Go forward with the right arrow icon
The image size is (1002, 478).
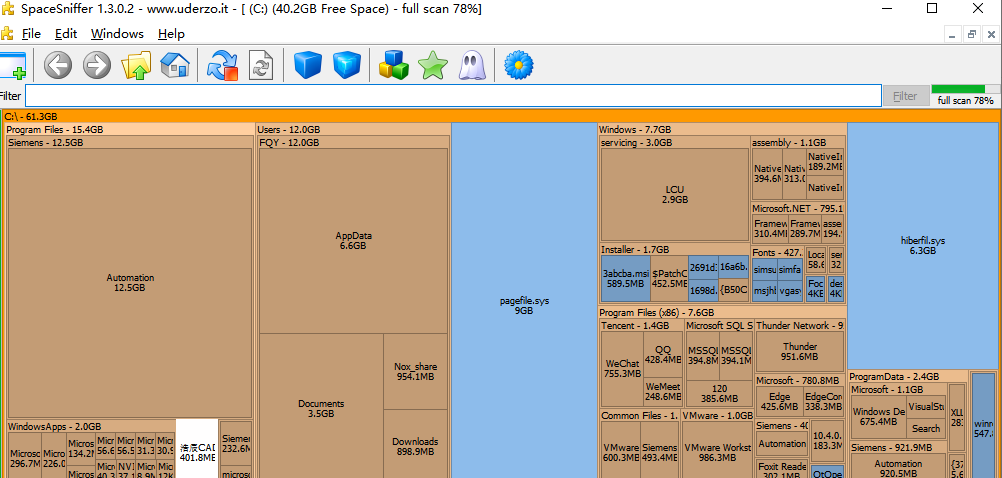97,65
